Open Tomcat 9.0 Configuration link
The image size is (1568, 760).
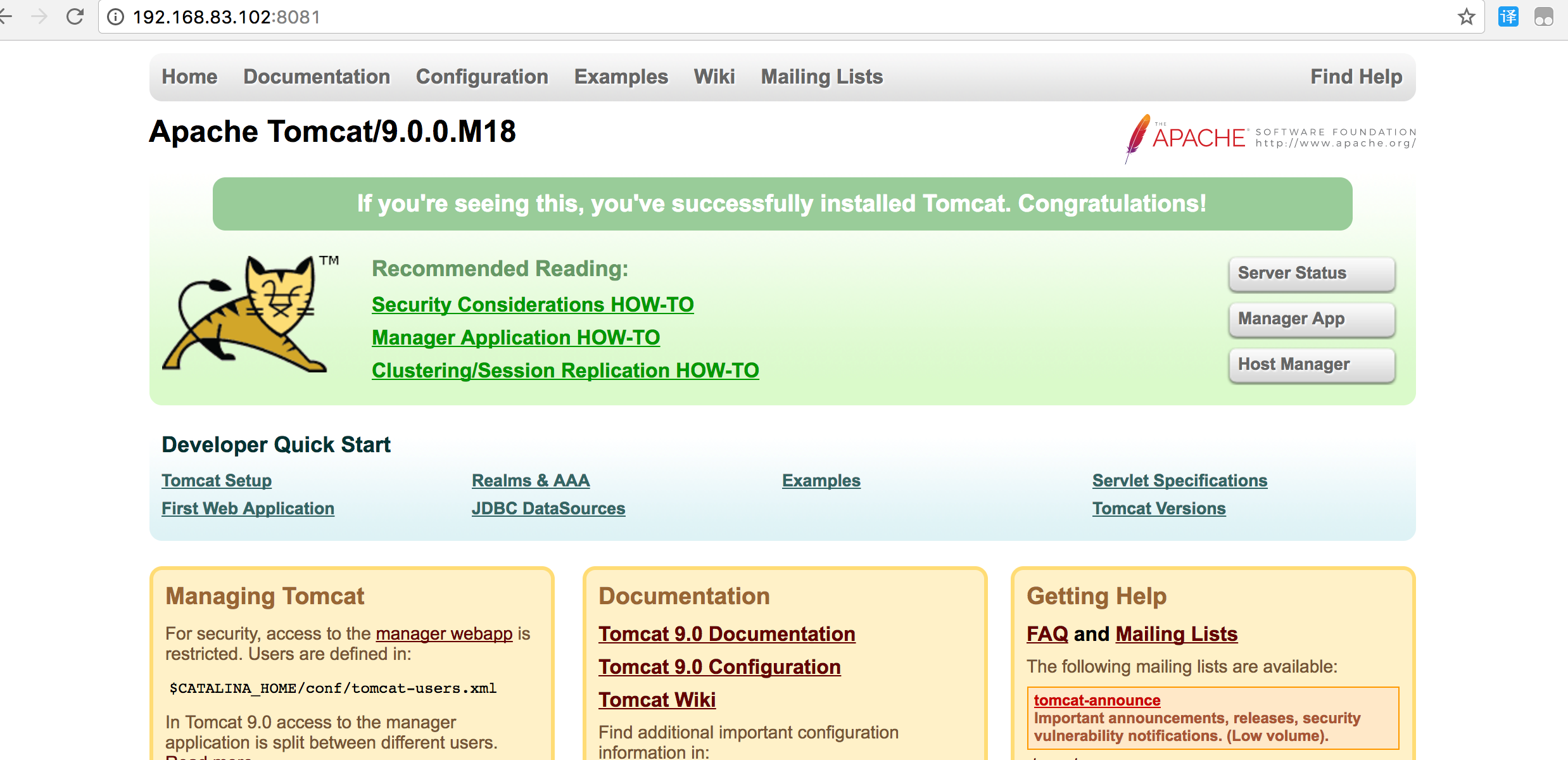[720, 667]
